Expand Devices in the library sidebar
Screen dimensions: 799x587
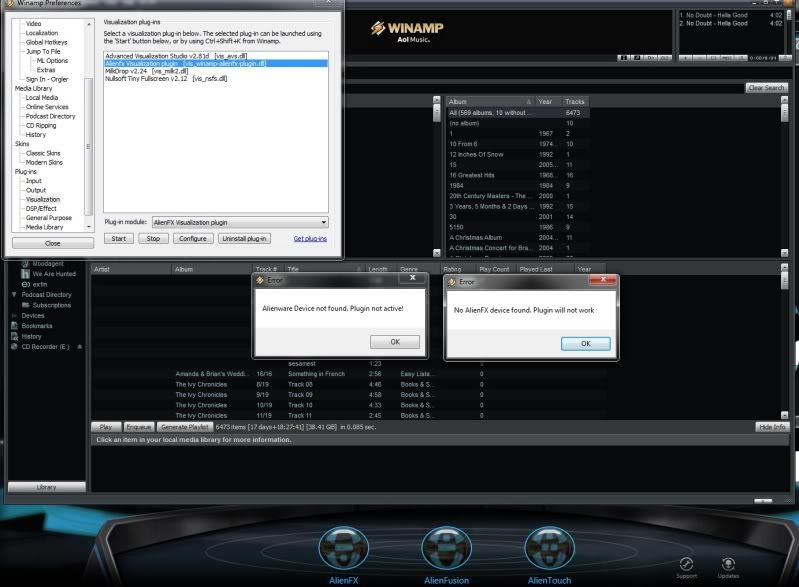(14, 316)
